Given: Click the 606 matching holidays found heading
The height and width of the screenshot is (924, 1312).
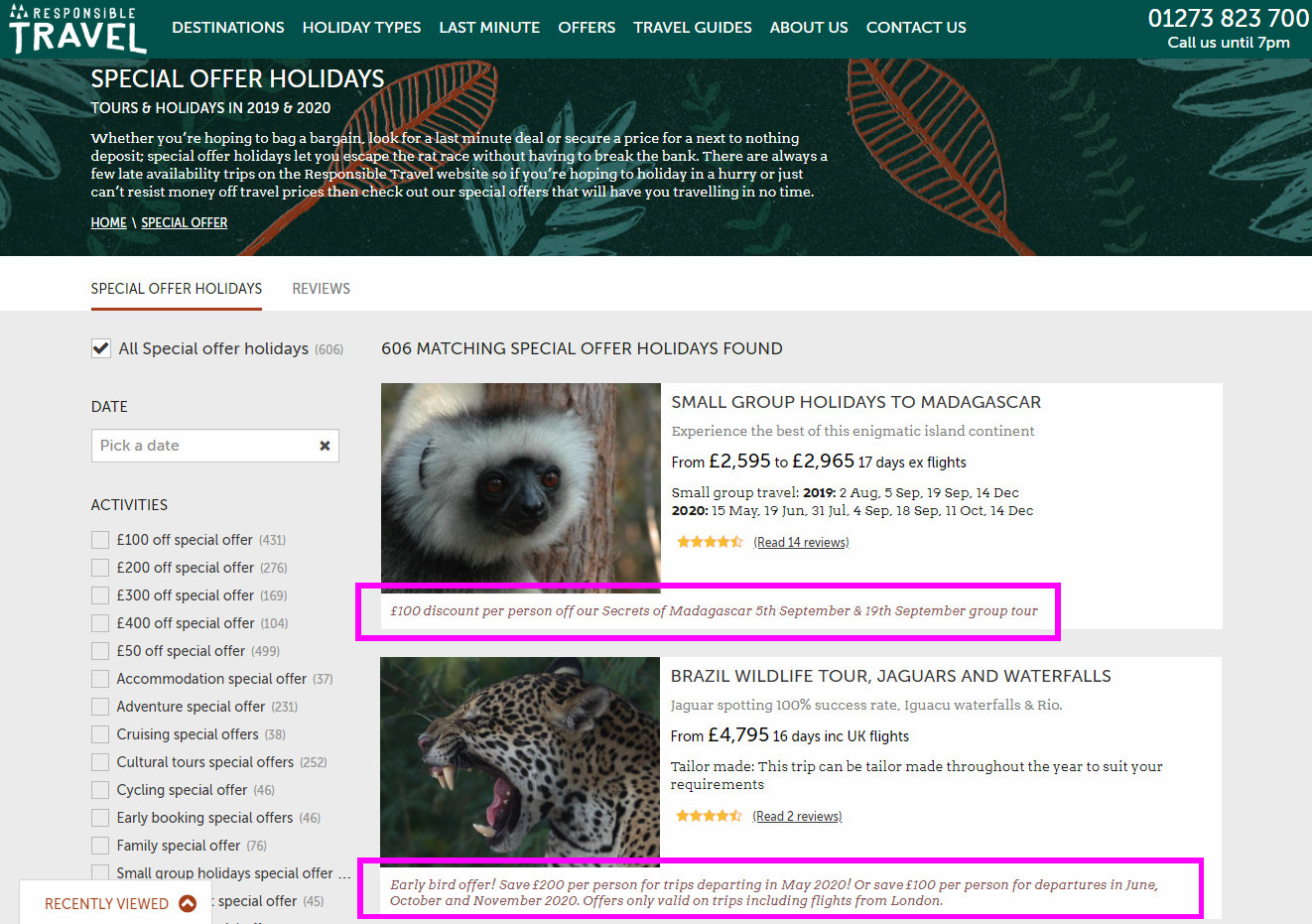Looking at the screenshot, I should 582,348.
